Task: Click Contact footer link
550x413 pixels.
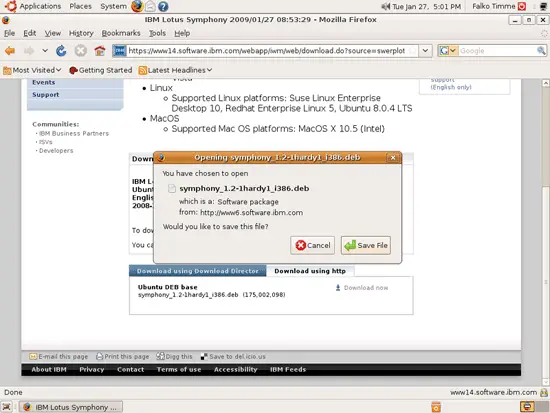Action: (130, 369)
